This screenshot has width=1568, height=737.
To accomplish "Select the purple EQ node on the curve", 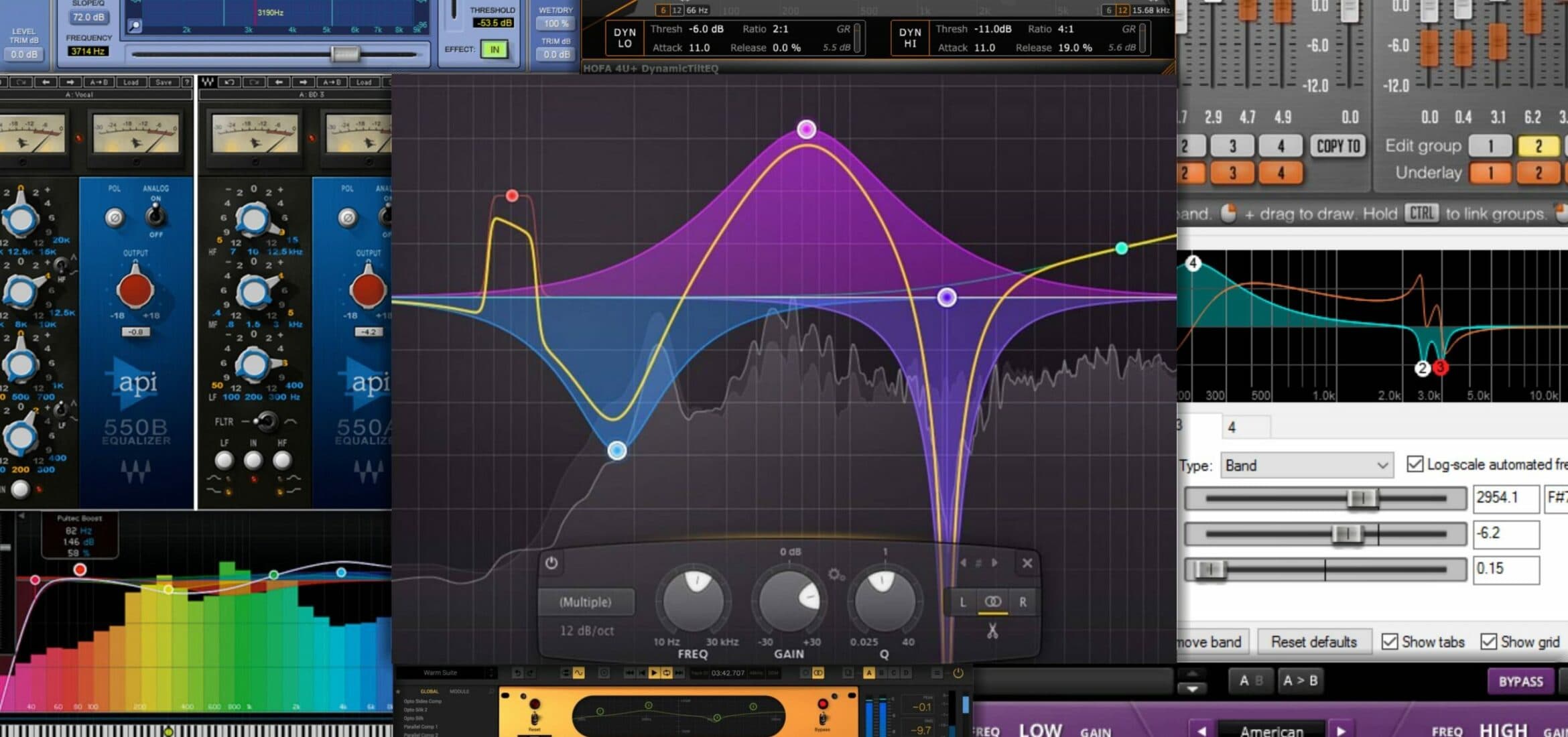I will [x=947, y=298].
